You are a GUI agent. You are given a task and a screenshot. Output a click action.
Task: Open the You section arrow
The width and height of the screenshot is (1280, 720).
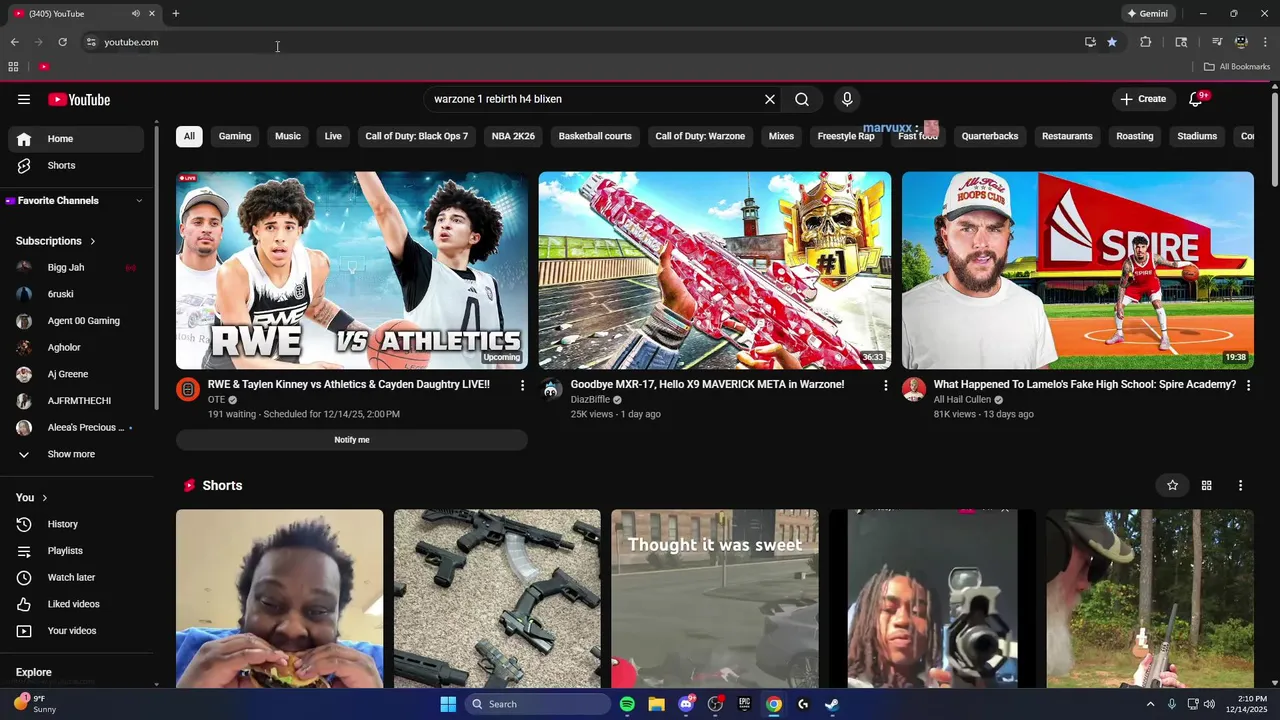(x=44, y=498)
